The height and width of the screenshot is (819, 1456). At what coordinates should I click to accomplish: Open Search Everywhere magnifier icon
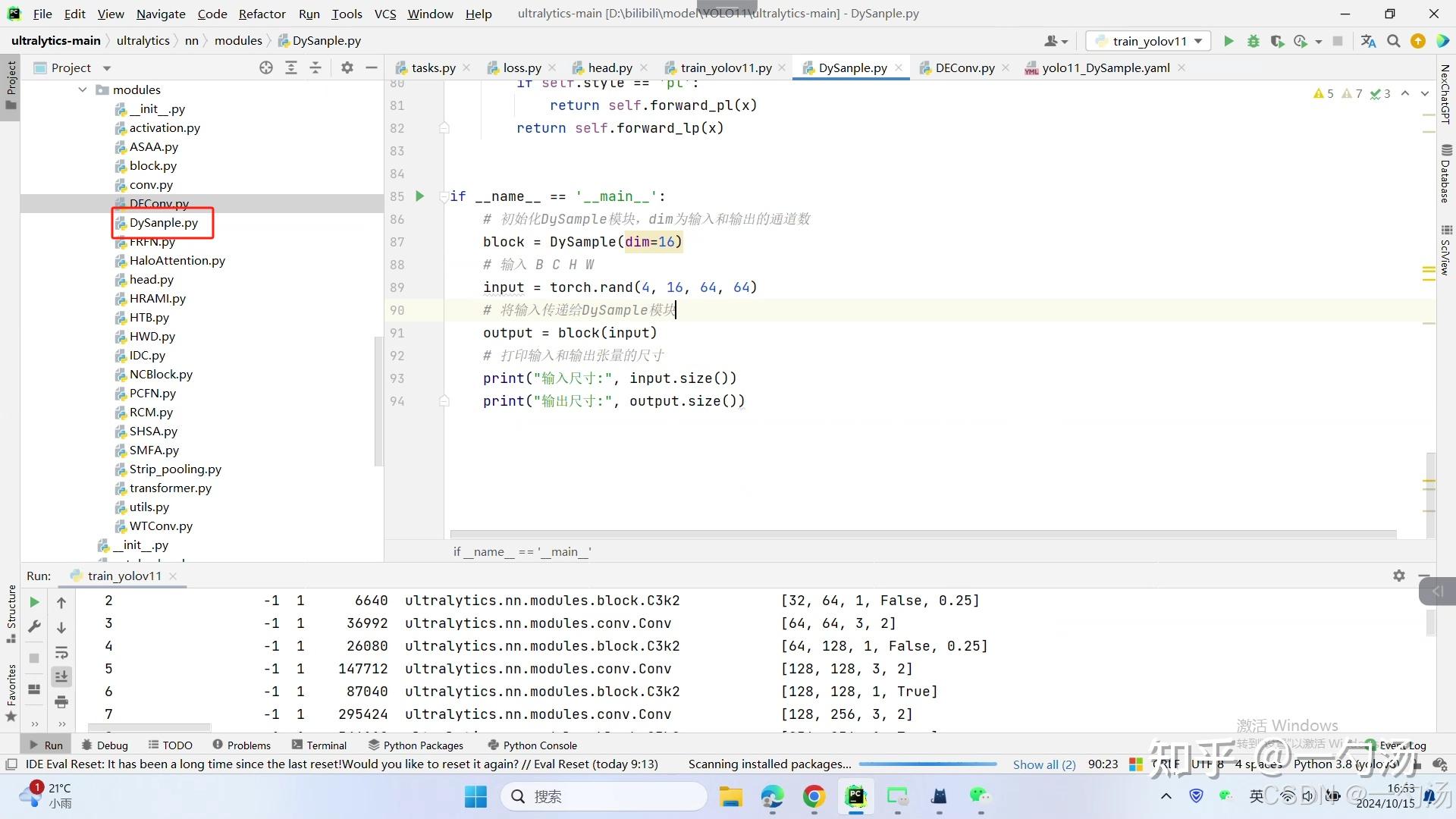pos(1393,41)
